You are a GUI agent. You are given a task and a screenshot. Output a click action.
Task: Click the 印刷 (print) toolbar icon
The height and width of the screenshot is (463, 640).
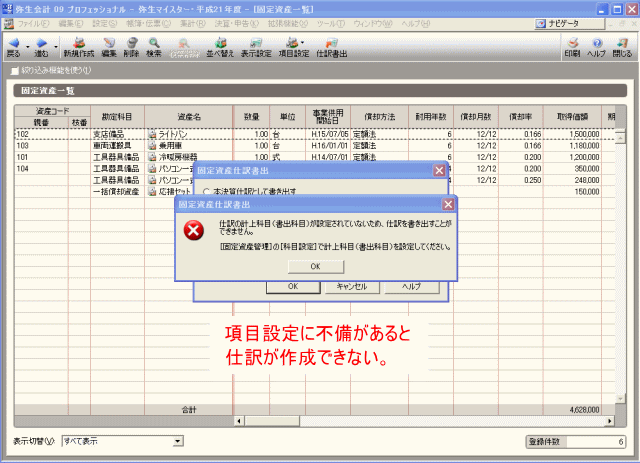coord(572,47)
